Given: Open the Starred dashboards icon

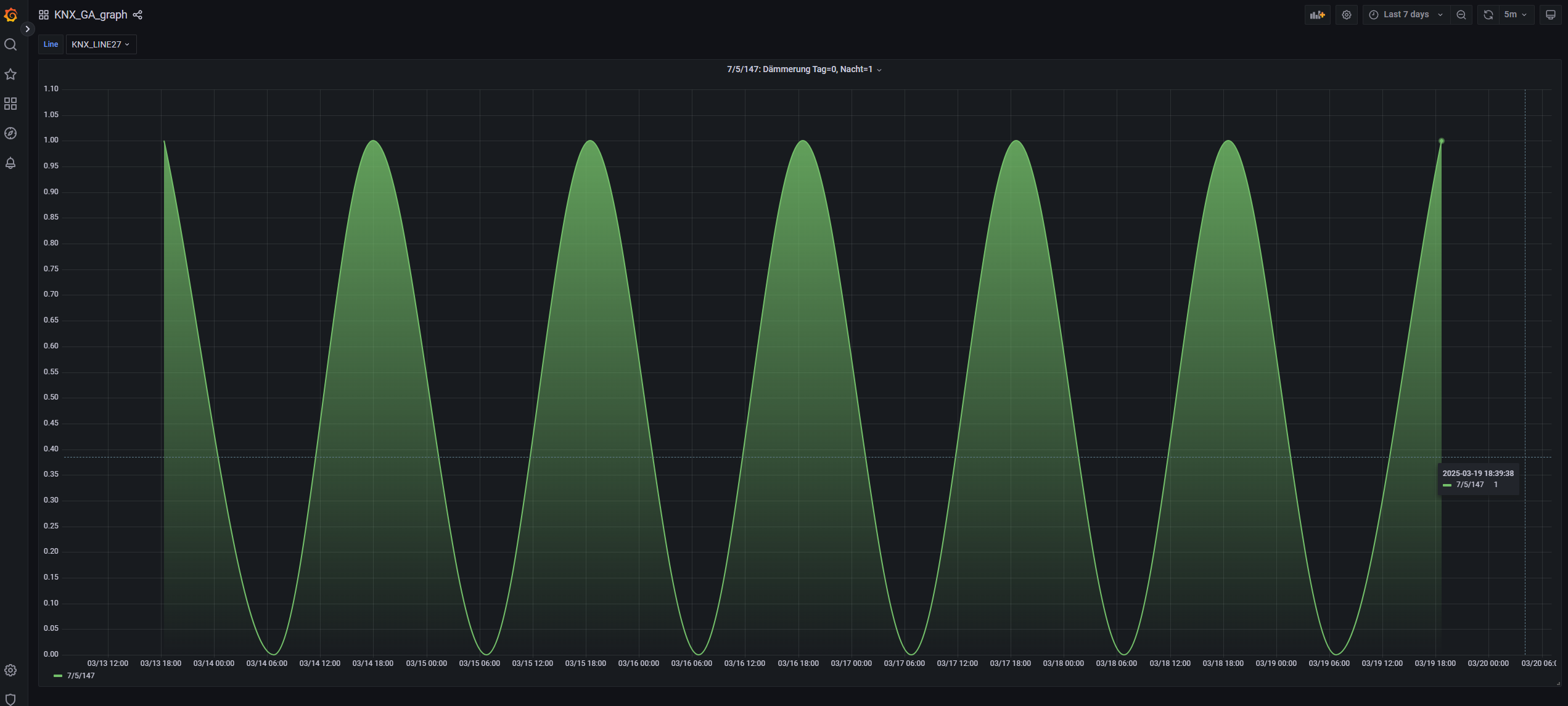Looking at the screenshot, I should (10, 74).
